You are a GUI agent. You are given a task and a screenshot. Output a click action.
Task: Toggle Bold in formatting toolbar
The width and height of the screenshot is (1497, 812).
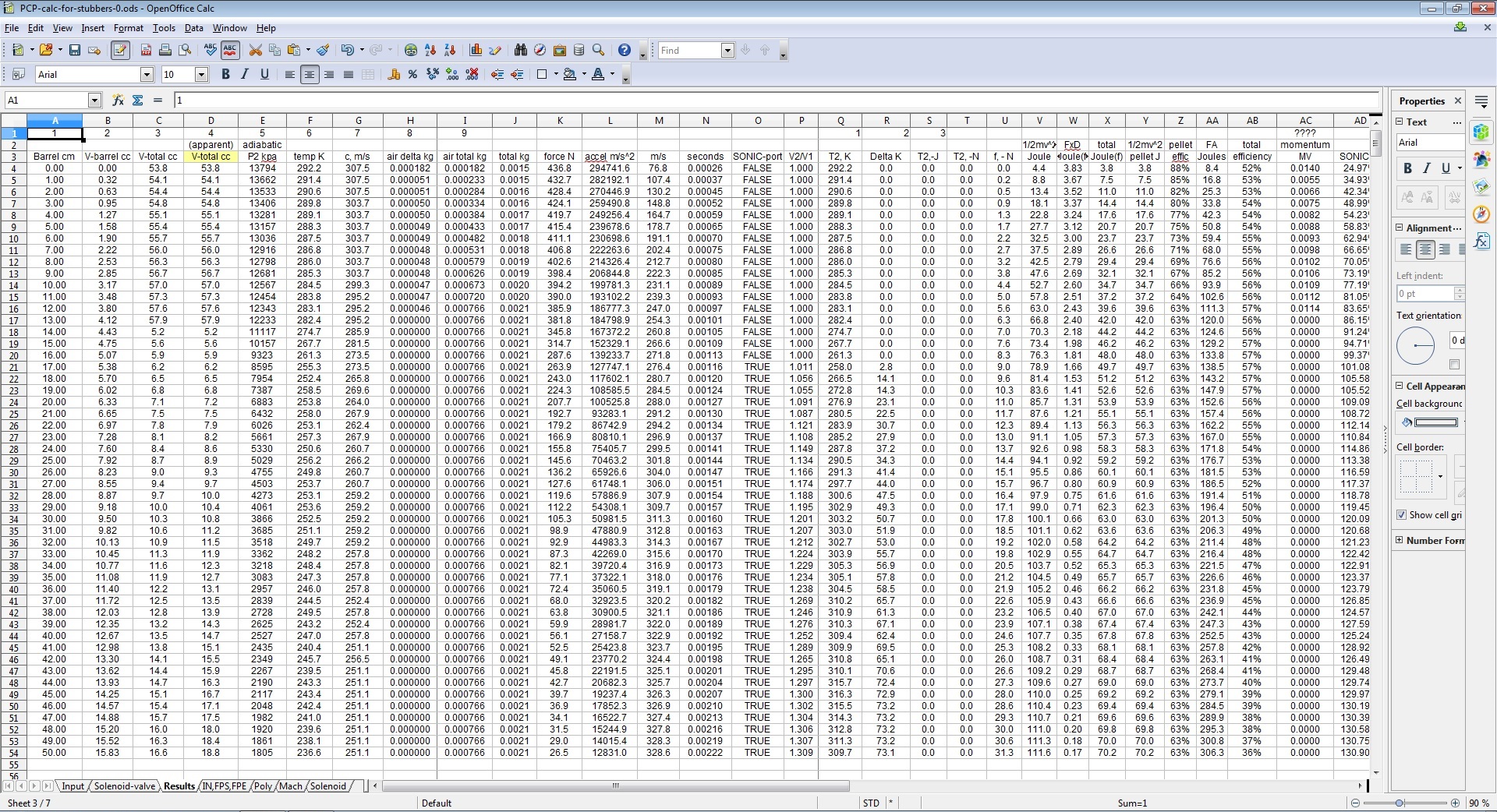tap(225, 75)
